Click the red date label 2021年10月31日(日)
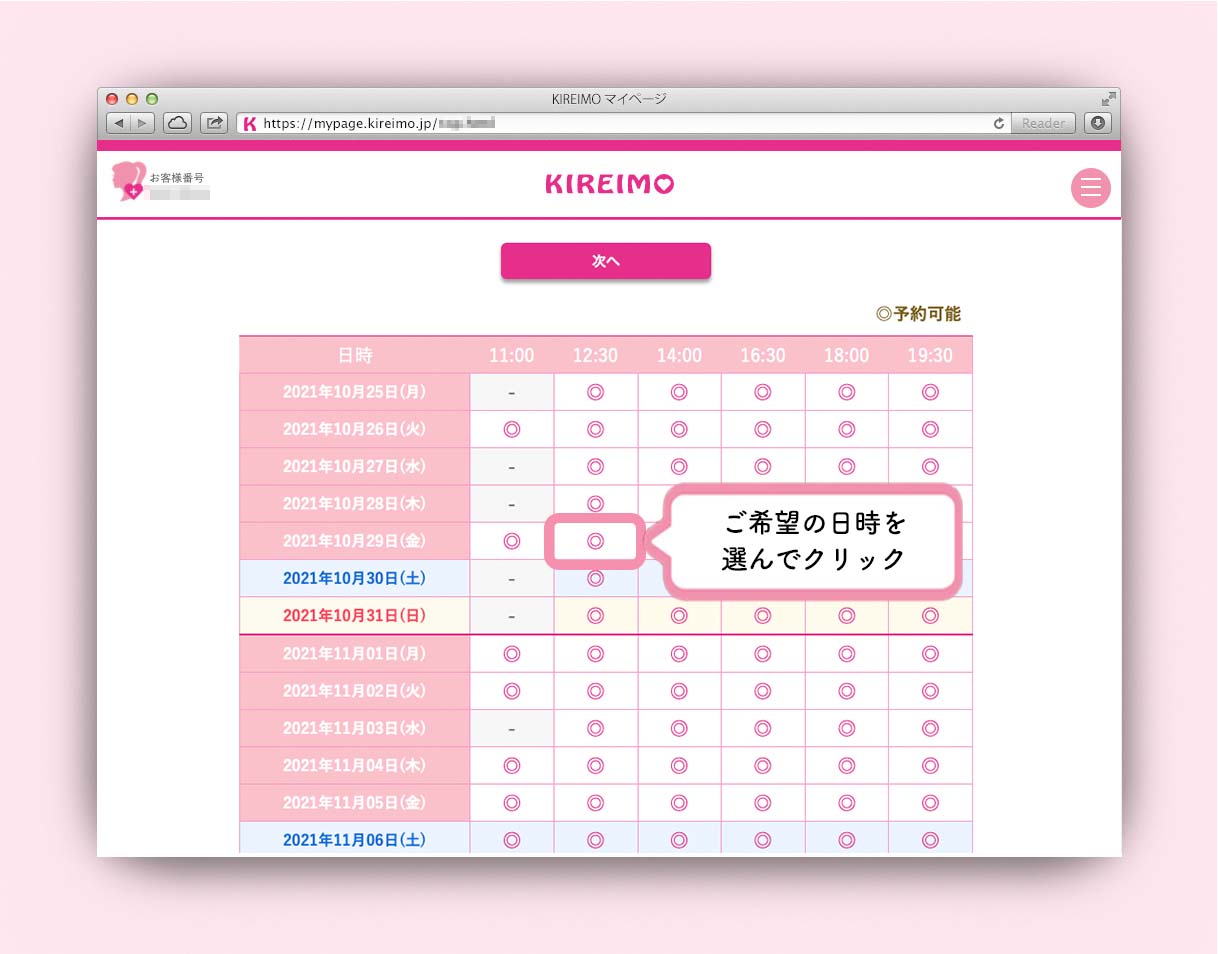1218x954 pixels. tap(354, 616)
